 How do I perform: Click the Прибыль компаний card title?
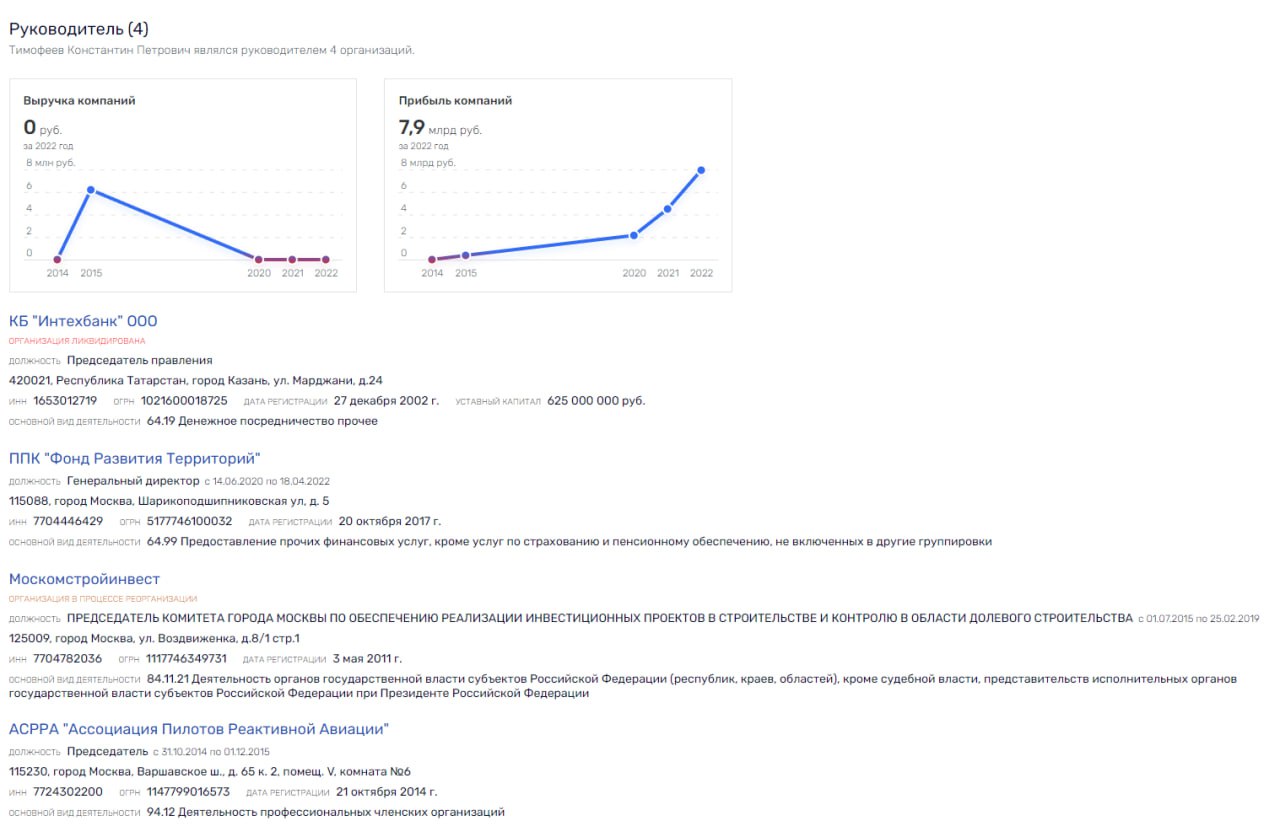click(455, 101)
